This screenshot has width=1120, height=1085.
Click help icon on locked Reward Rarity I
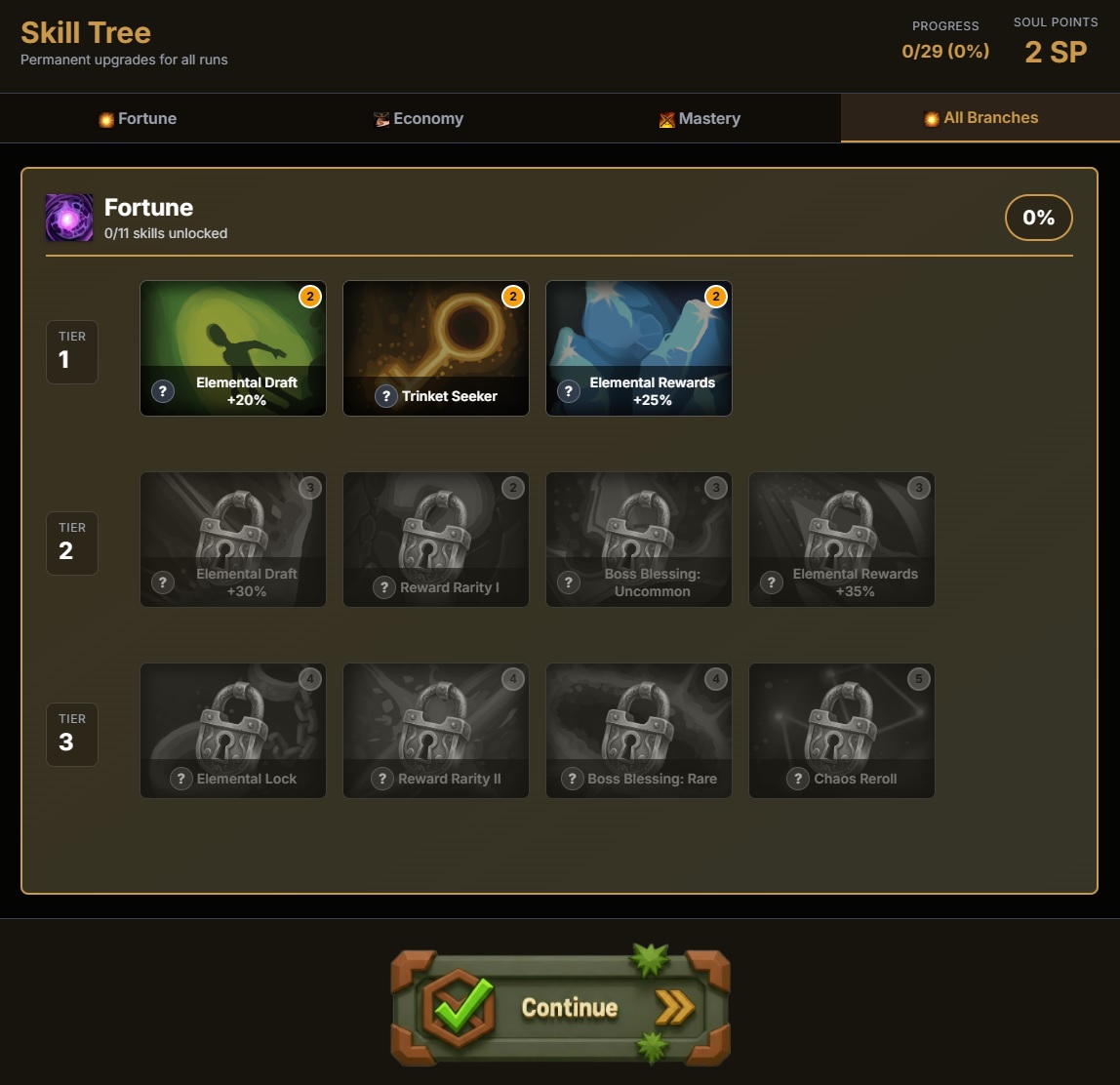coord(384,587)
